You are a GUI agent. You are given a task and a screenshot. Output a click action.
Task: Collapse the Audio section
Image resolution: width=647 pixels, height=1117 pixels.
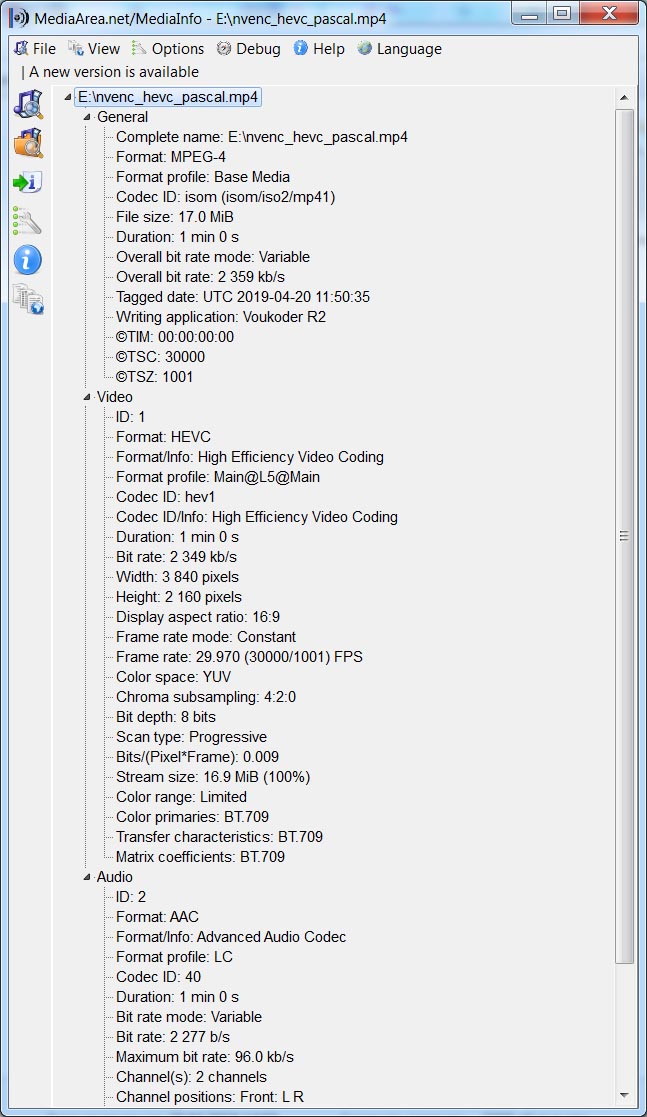click(87, 877)
